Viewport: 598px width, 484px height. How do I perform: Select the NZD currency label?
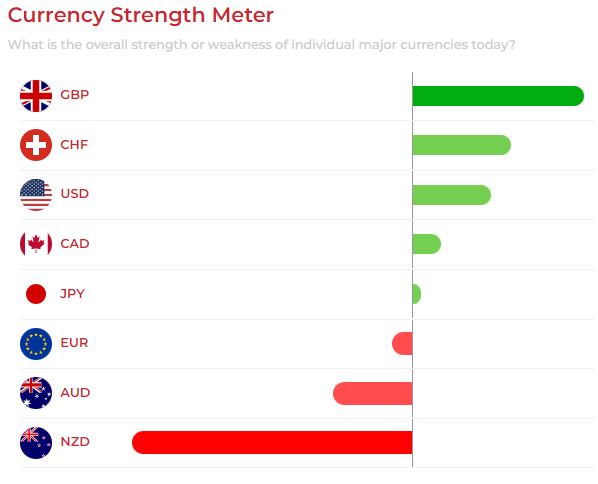tap(75, 442)
